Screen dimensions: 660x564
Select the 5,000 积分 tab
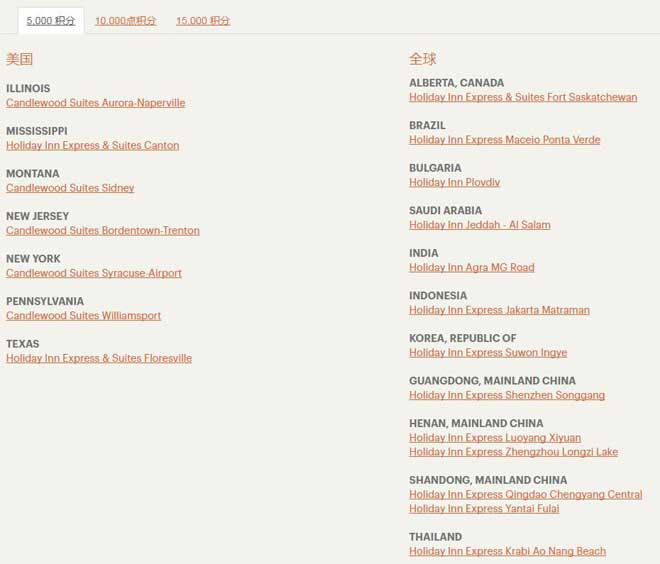point(51,21)
